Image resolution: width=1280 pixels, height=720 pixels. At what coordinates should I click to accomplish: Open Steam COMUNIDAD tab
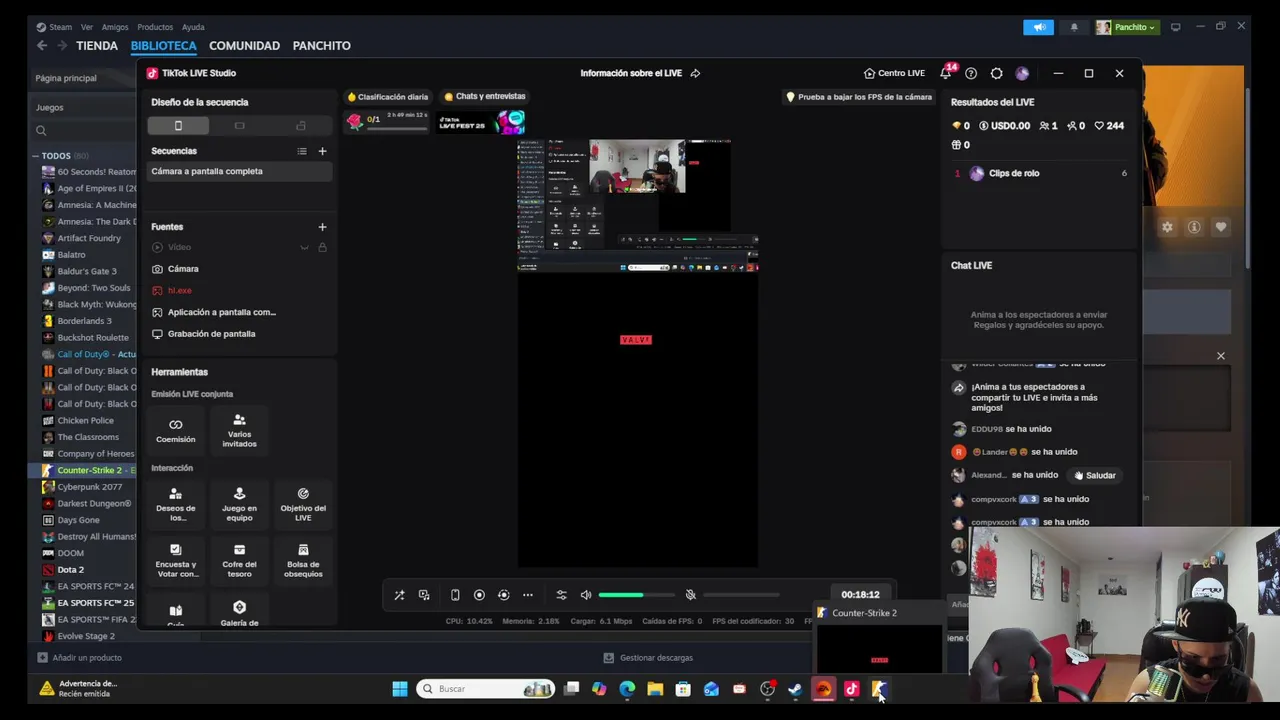pos(244,46)
